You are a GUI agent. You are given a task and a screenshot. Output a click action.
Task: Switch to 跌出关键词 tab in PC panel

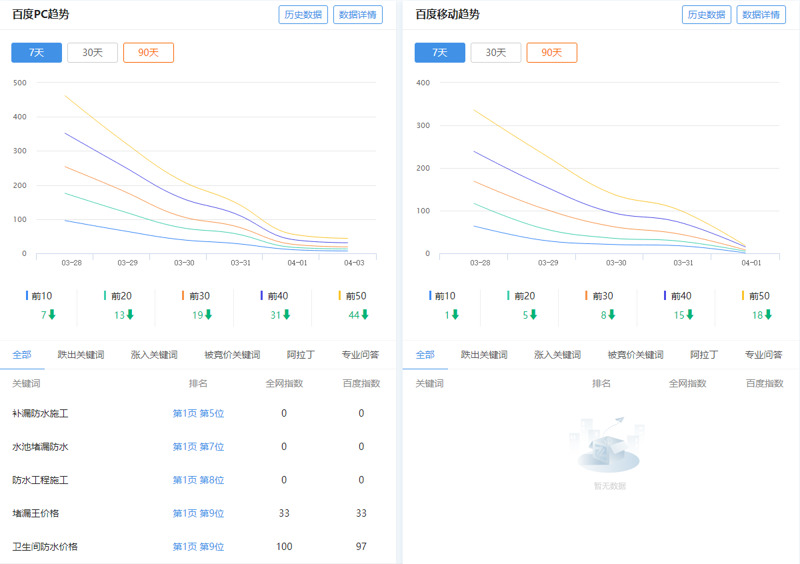(81, 355)
